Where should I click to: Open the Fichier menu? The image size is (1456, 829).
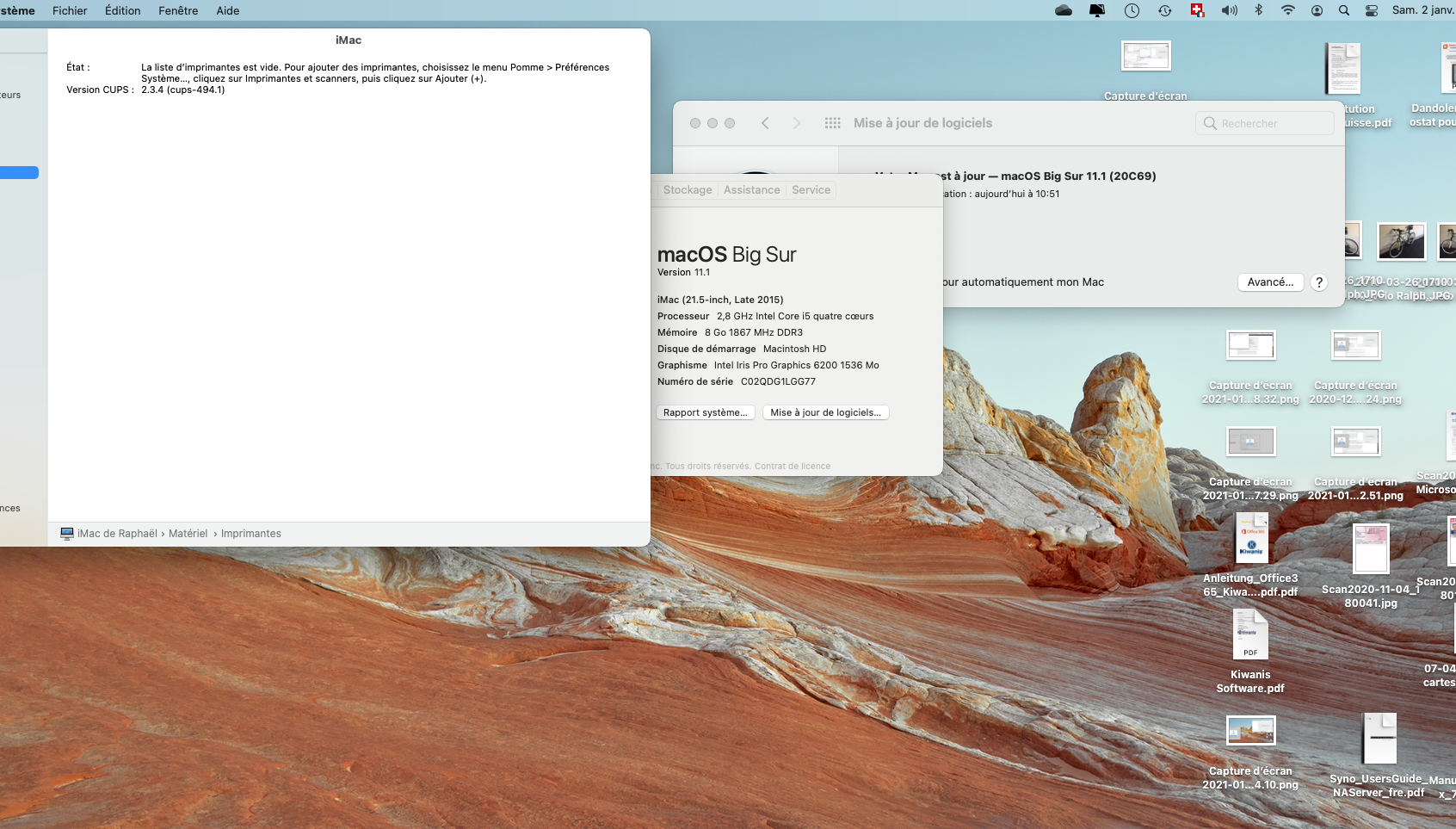click(x=70, y=10)
